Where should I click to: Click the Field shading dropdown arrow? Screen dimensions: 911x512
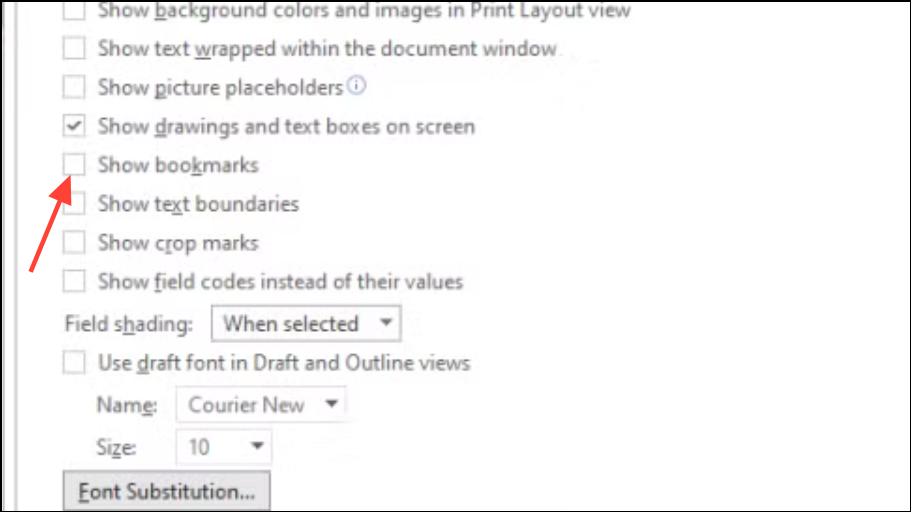click(x=386, y=323)
